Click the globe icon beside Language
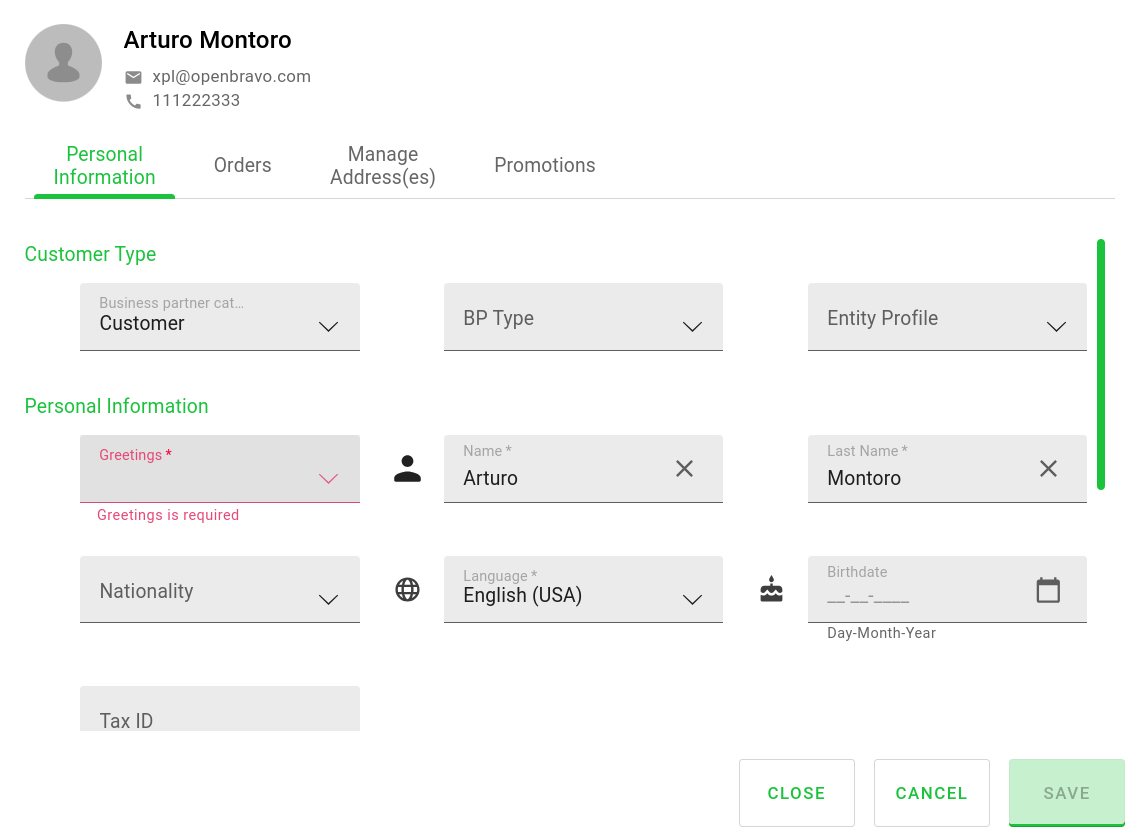Image resolution: width=1136 pixels, height=838 pixels. [x=407, y=590]
